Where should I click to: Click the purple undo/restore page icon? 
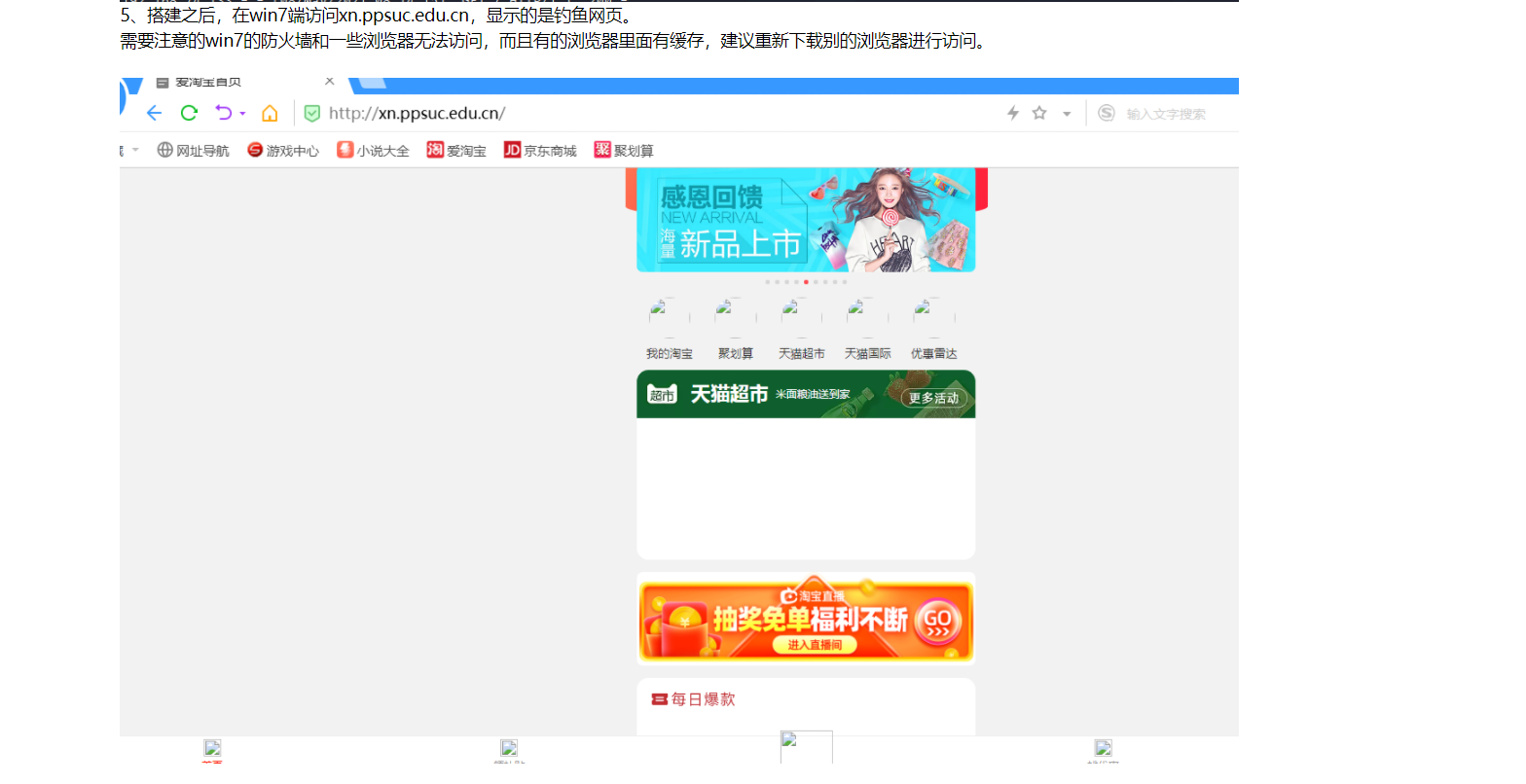[223, 113]
